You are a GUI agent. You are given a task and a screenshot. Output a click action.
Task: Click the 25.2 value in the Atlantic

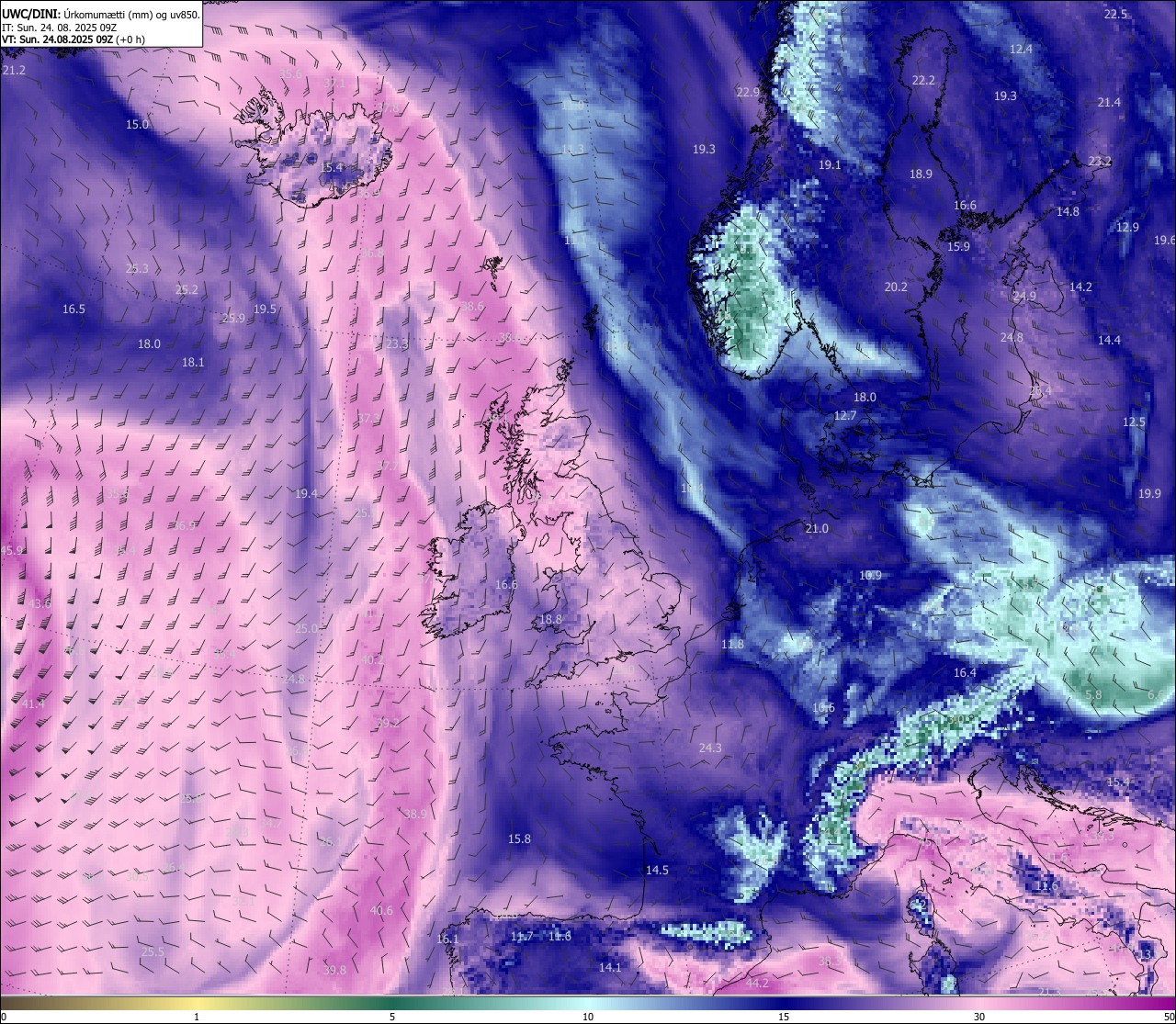187,289
